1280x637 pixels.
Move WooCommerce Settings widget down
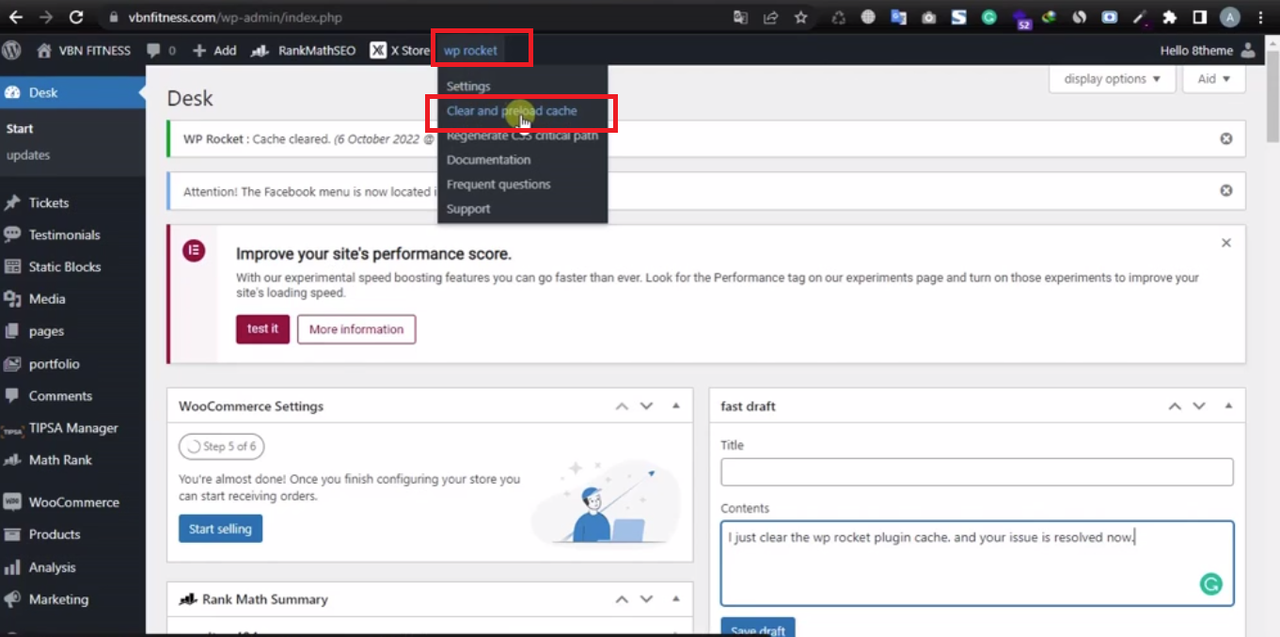coord(646,406)
